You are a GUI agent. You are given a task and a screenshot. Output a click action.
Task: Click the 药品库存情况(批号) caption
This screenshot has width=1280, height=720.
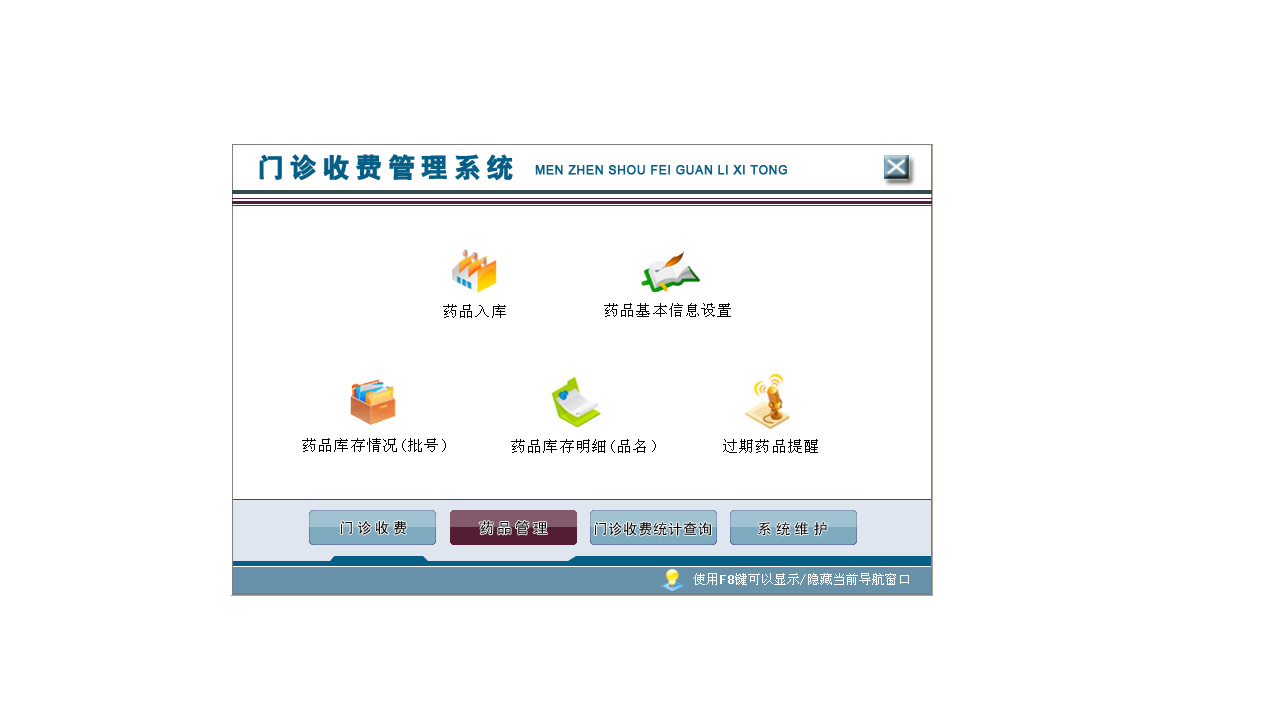pyautogui.click(x=374, y=446)
